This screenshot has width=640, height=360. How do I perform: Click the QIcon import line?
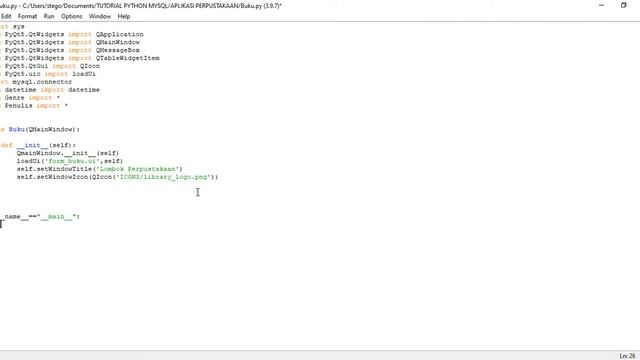point(50,66)
